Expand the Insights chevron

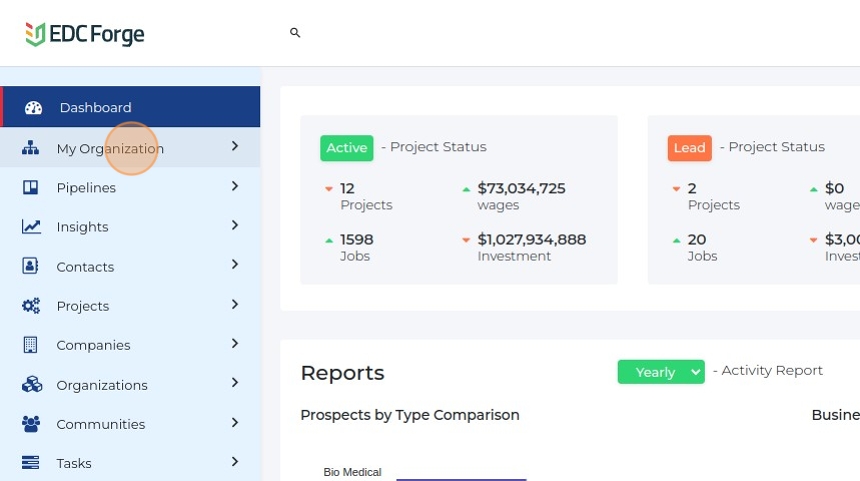click(x=235, y=225)
